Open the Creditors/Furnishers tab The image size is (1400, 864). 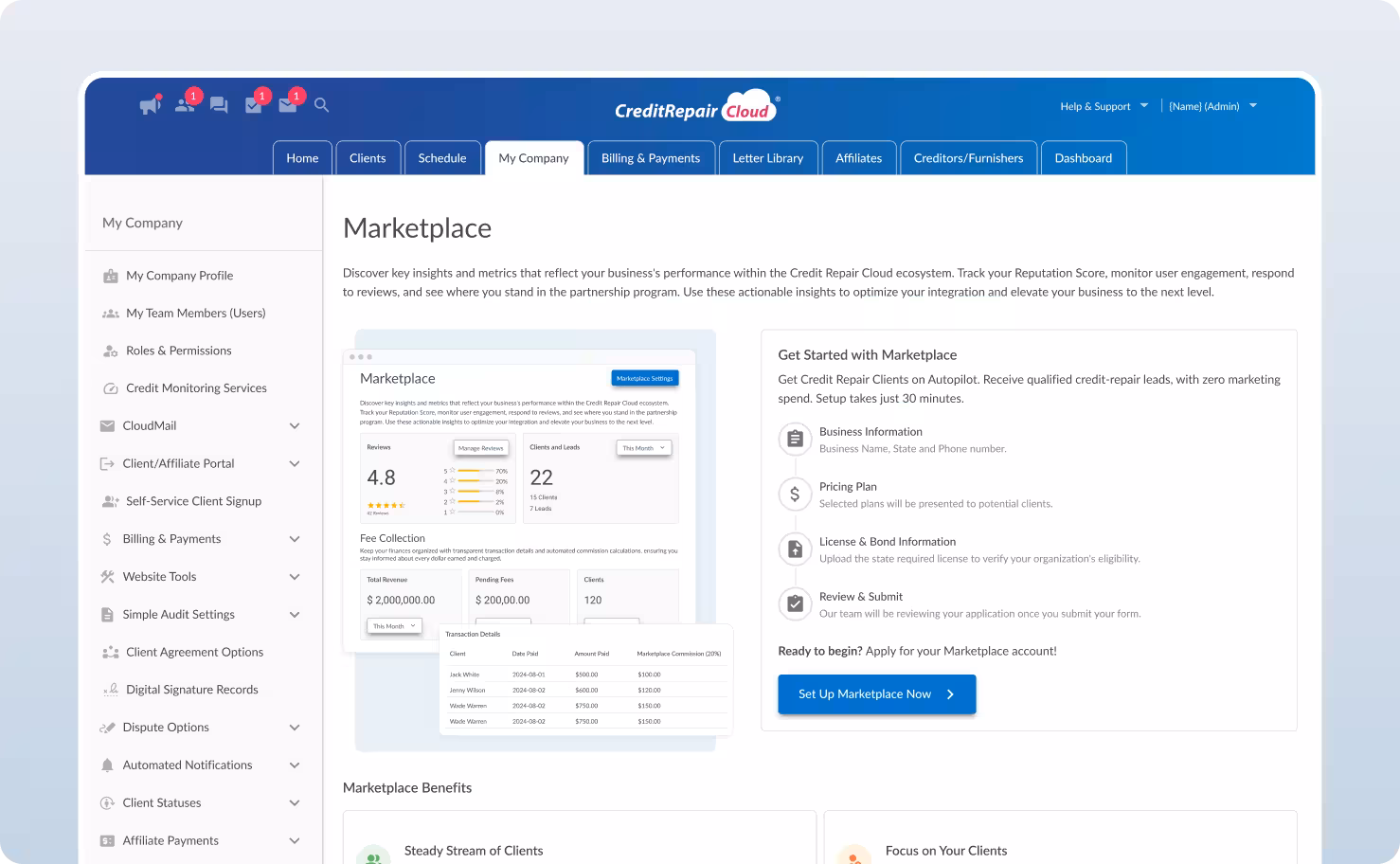click(x=968, y=158)
